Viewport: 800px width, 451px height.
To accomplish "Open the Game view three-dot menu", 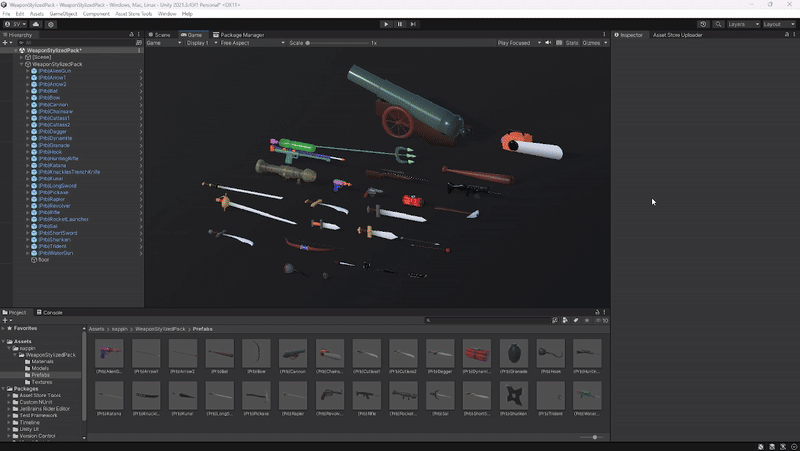I will click(604, 35).
